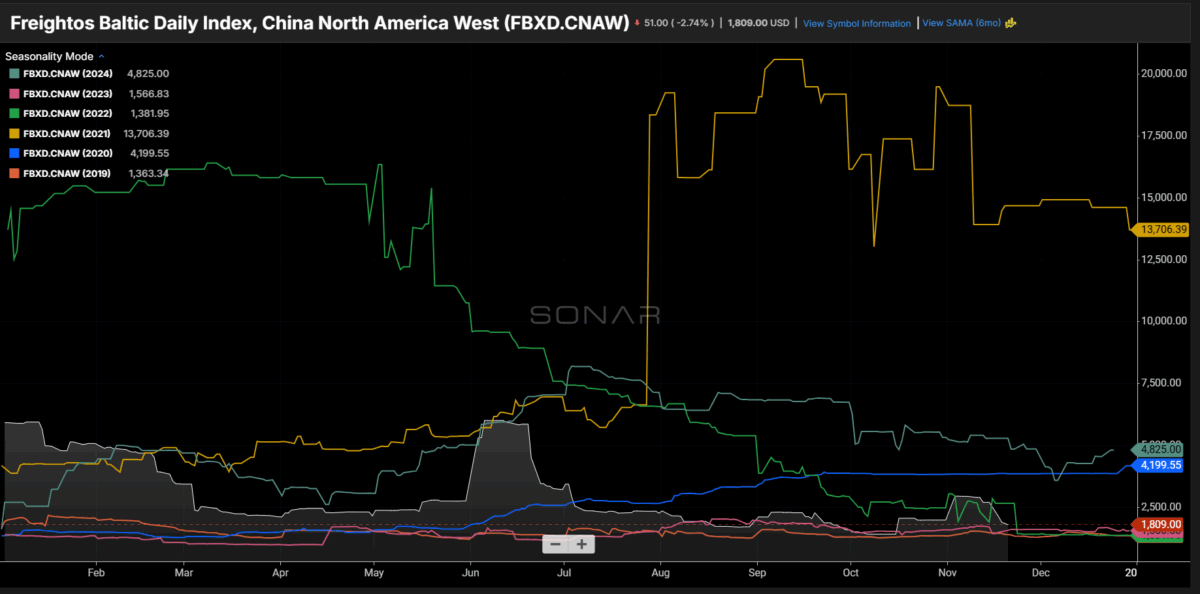The height and width of the screenshot is (594, 1200).
Task: Click the 1,809.00 USD price in header
Action: point(758,22)
